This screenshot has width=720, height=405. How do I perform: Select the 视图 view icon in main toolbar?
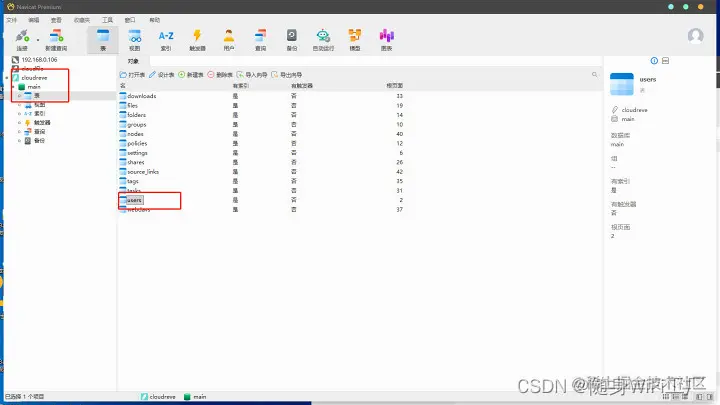[135, 40]
